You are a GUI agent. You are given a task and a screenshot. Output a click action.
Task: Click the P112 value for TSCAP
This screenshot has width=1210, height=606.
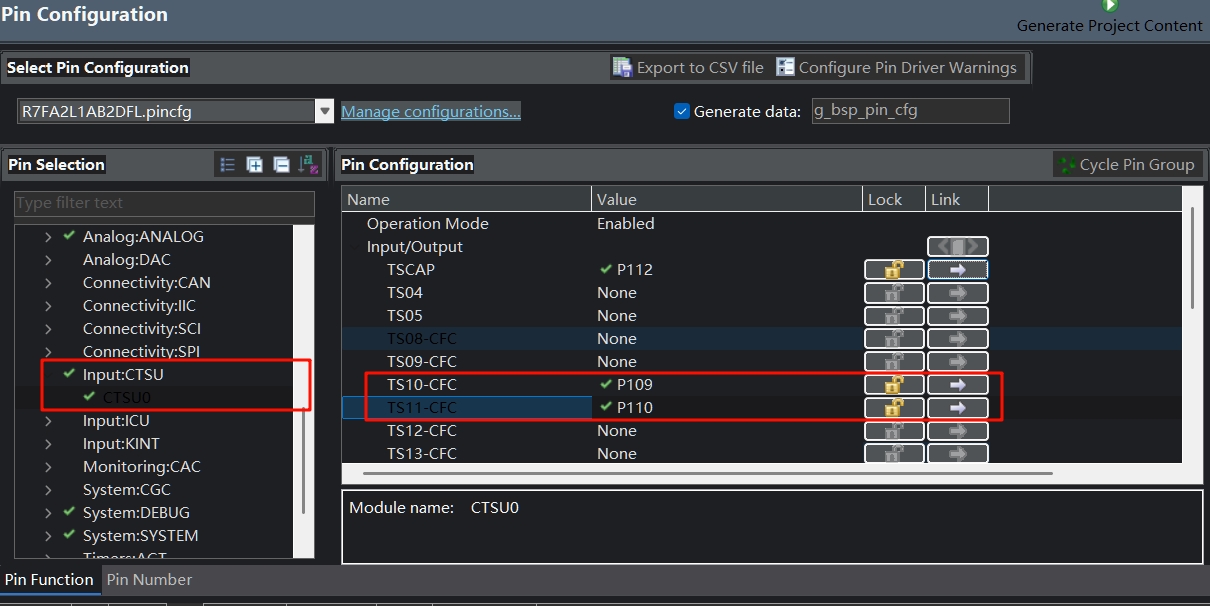click(x=635, y=270)
